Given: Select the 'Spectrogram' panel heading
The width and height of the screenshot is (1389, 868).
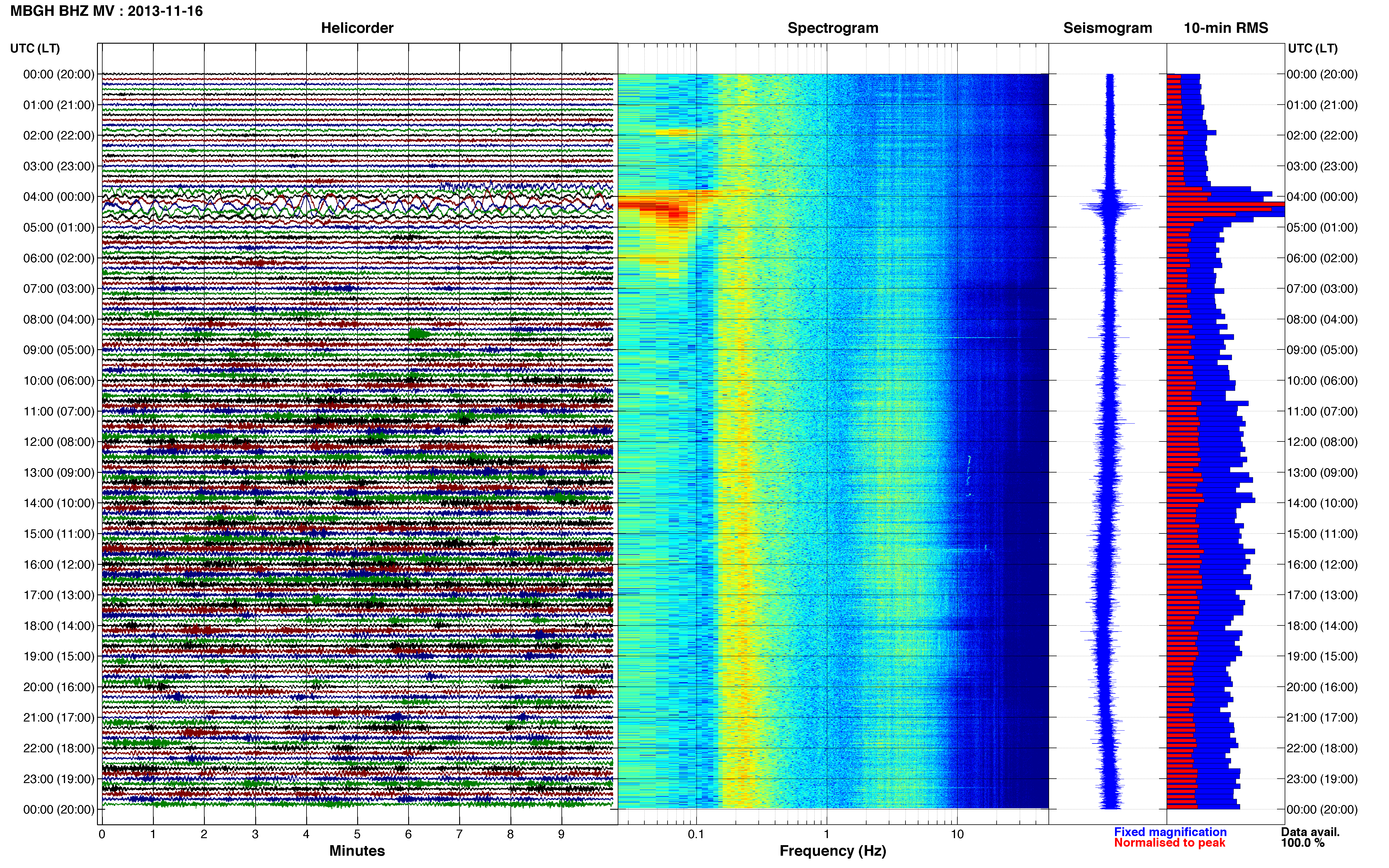Looking at the screenshot, I should click(833, 28).
